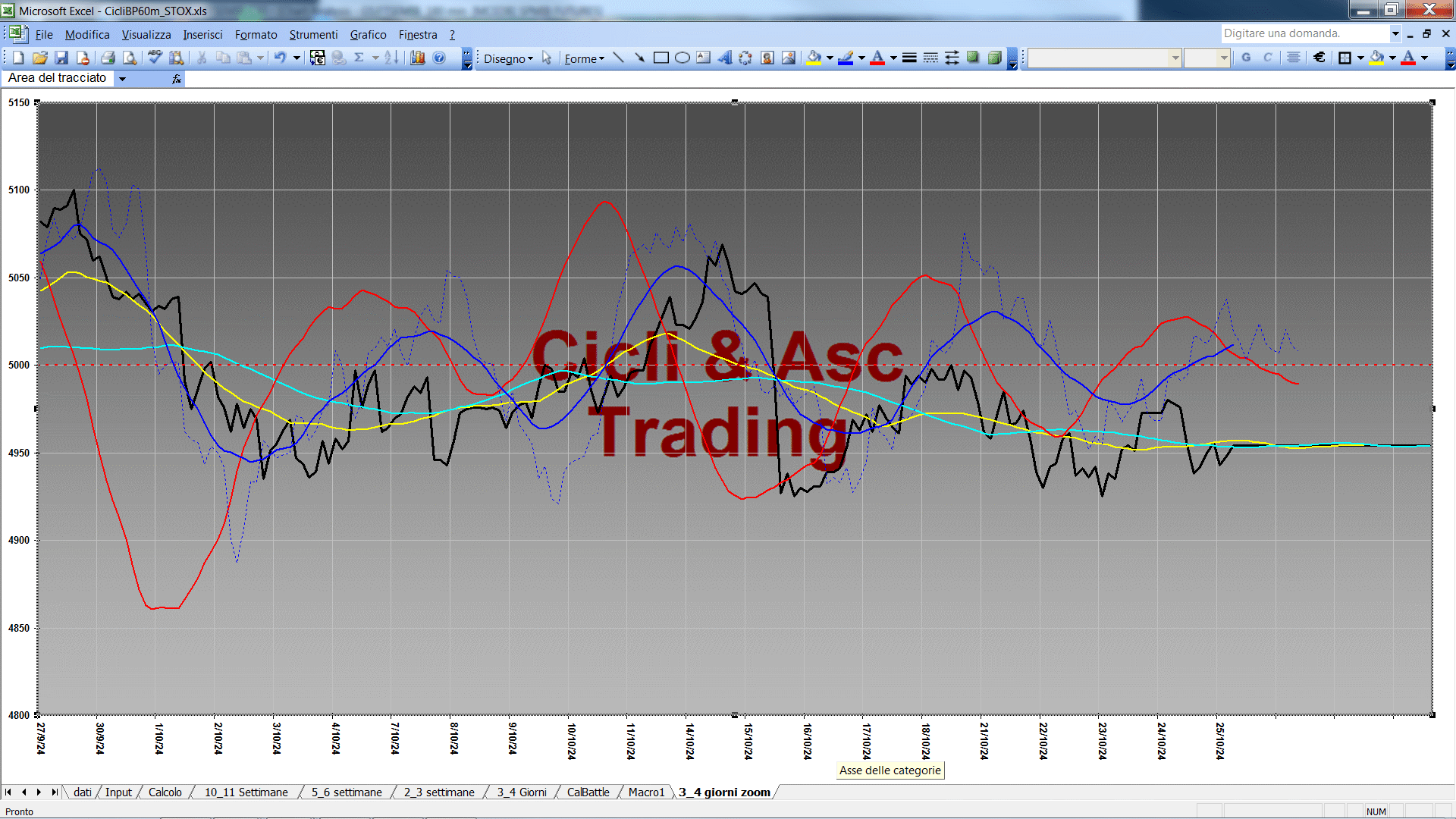Select the Oval drawing tool
The width and height of the screenshot is (1456, 819).
coord(682,58)
